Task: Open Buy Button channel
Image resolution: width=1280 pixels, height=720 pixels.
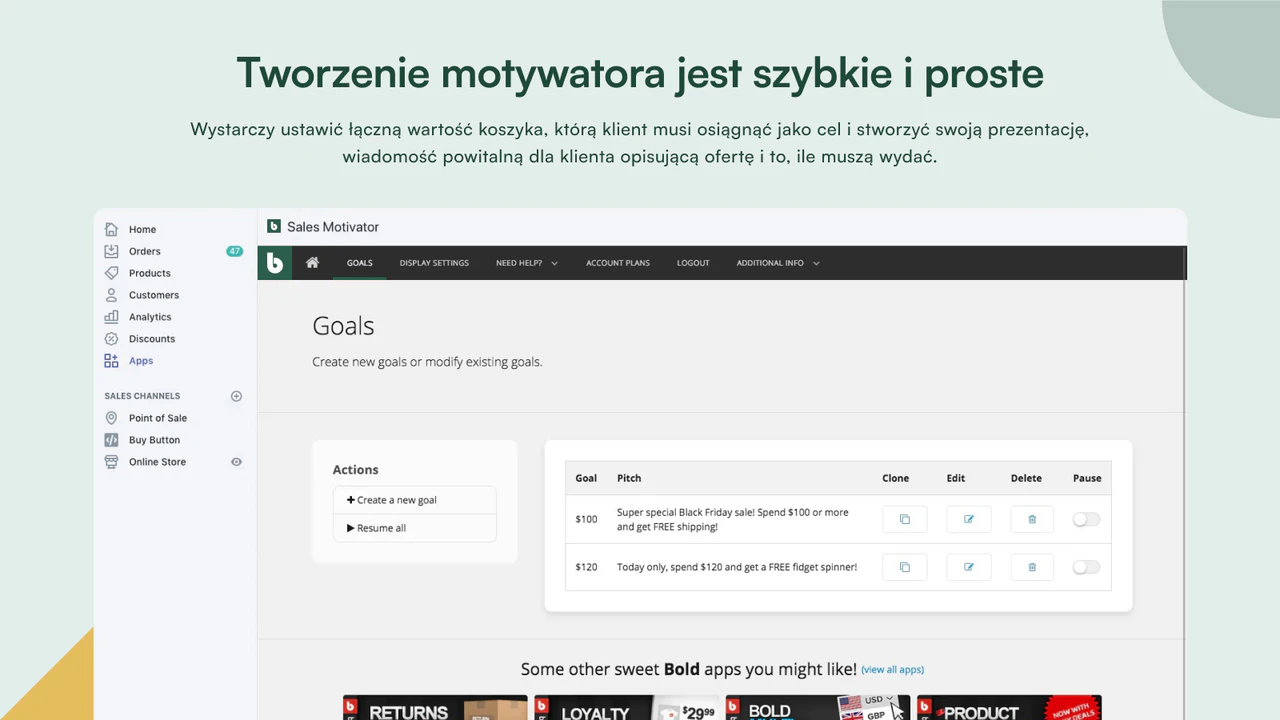Action: tap(155, 440)
